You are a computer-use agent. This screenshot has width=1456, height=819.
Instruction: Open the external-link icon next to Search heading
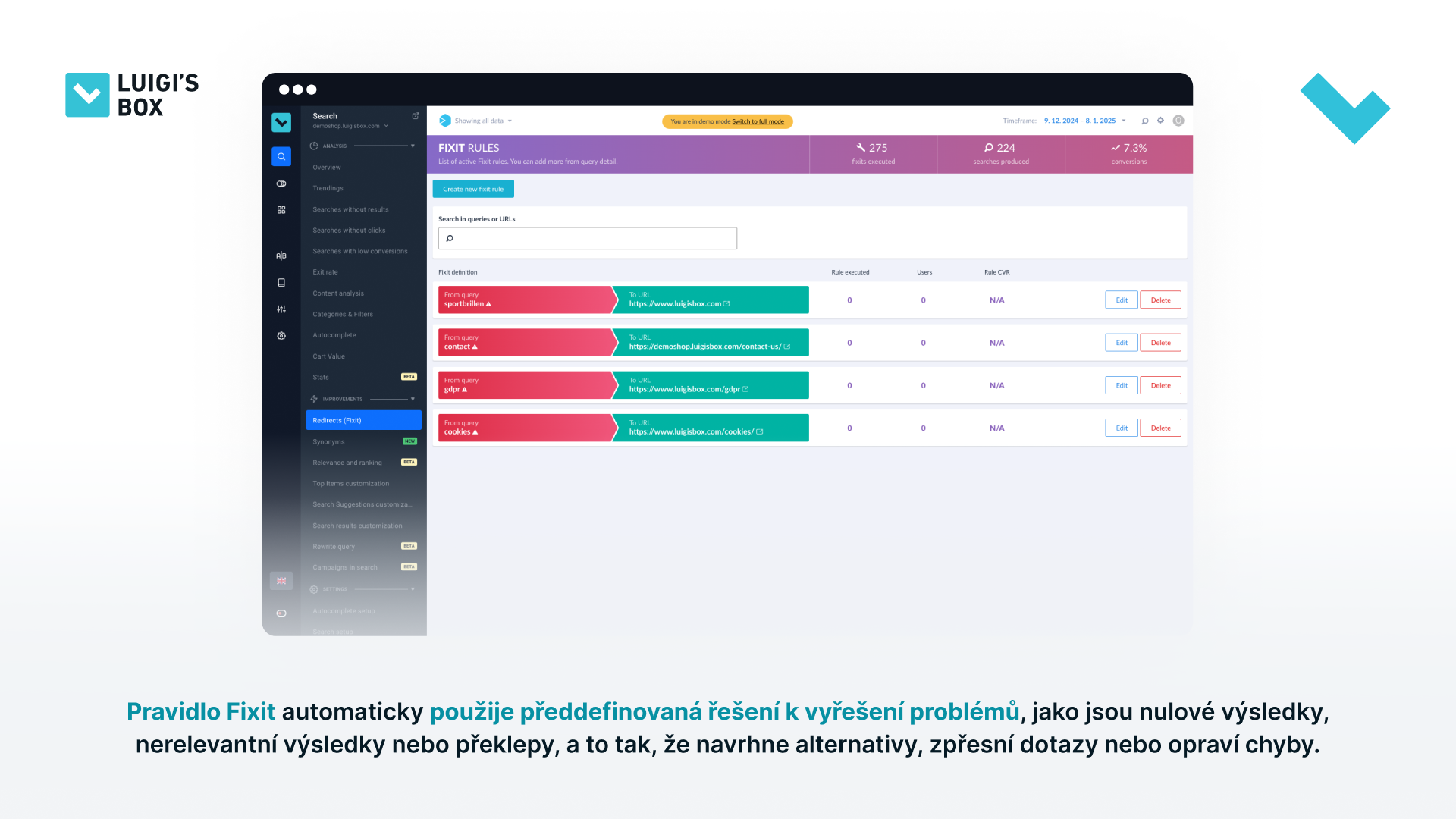click(416, 116)
